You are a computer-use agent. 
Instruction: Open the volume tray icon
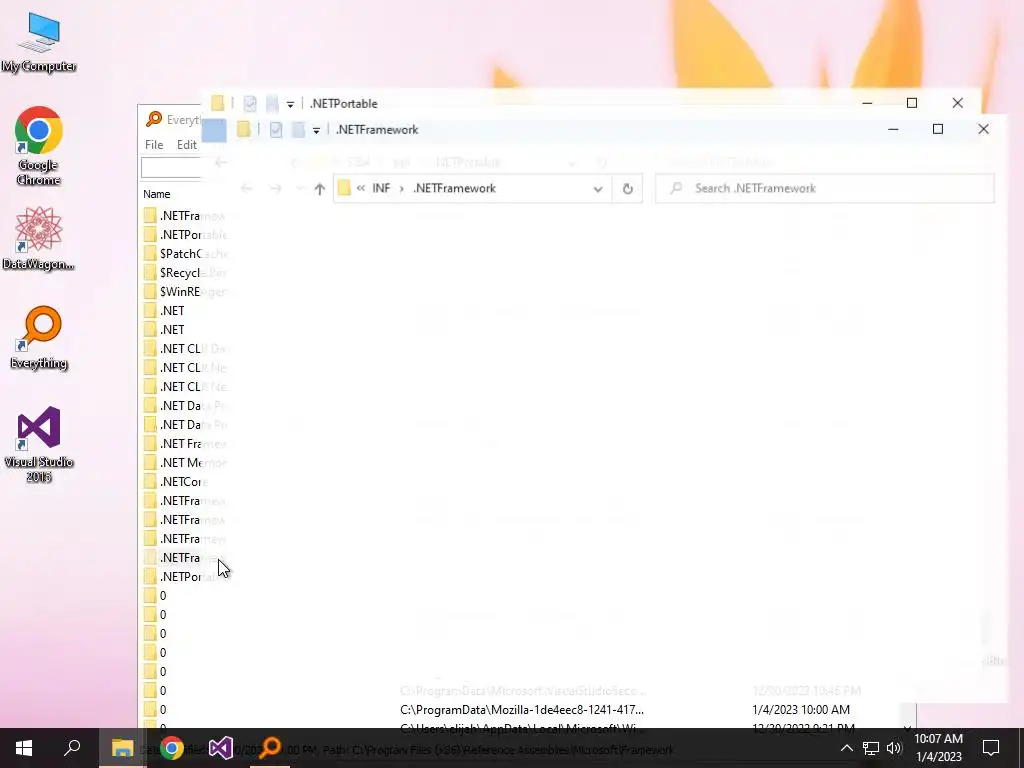pos(894,748)
